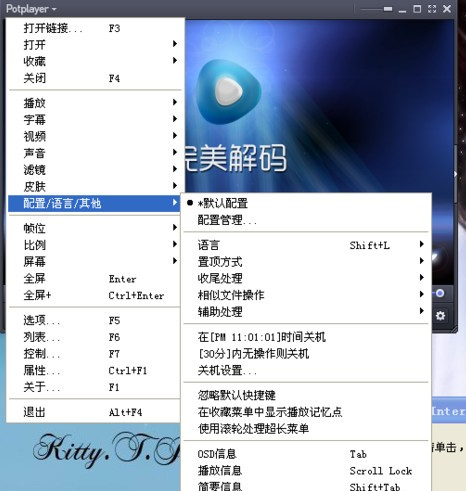Select 打开链接... menu entry

pos(94,28)
